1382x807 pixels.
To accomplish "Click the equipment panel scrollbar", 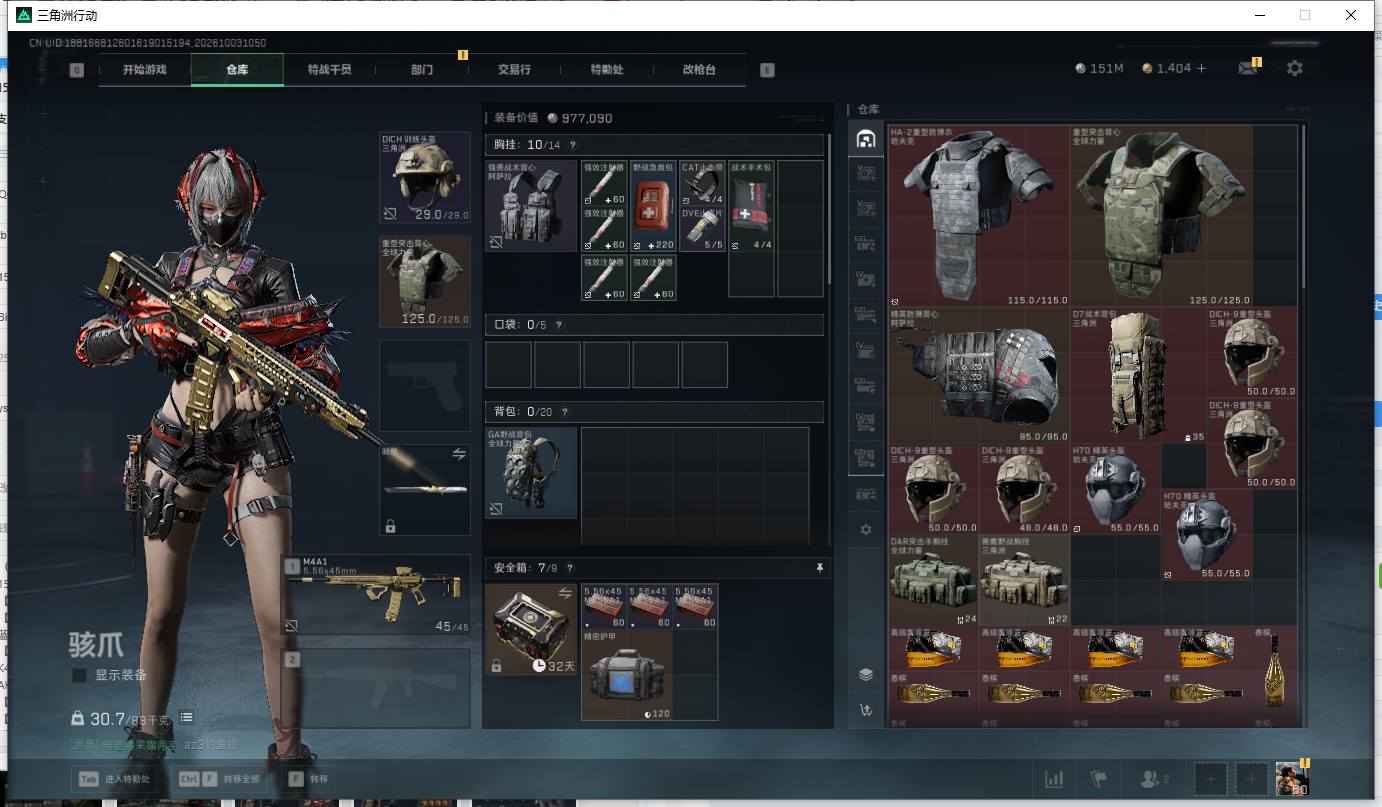I will [830, 208].
